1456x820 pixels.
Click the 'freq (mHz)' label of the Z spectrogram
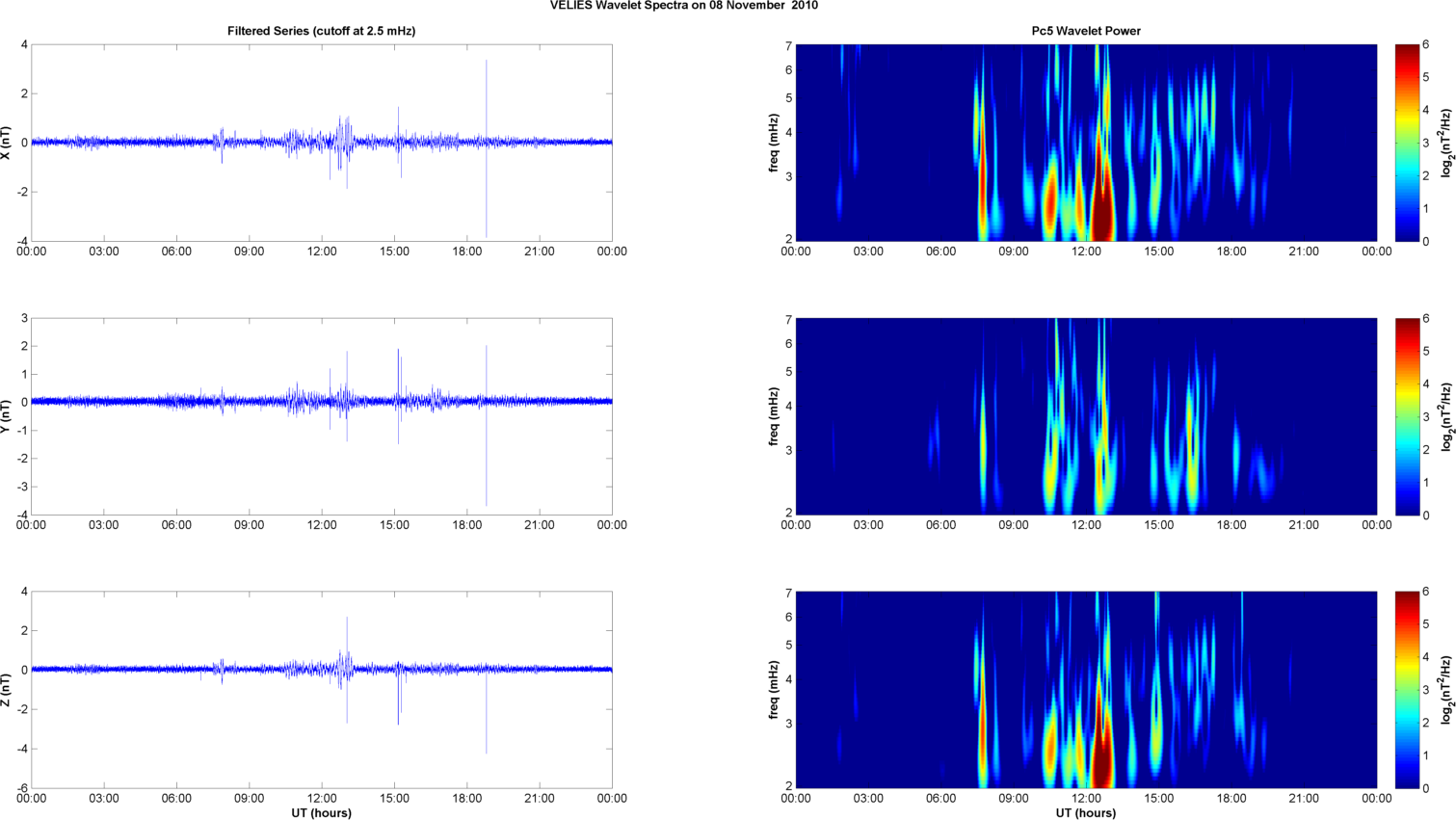click(773, 690)
